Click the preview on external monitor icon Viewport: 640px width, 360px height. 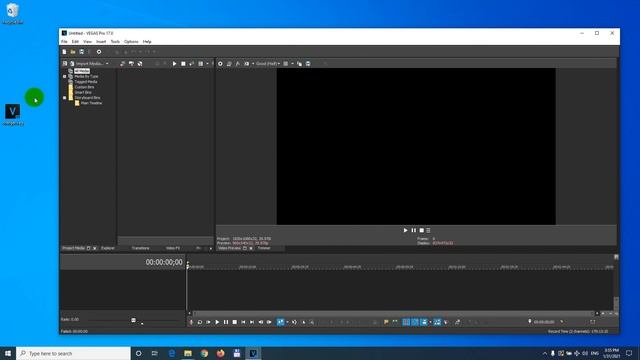tap(229, 64)
